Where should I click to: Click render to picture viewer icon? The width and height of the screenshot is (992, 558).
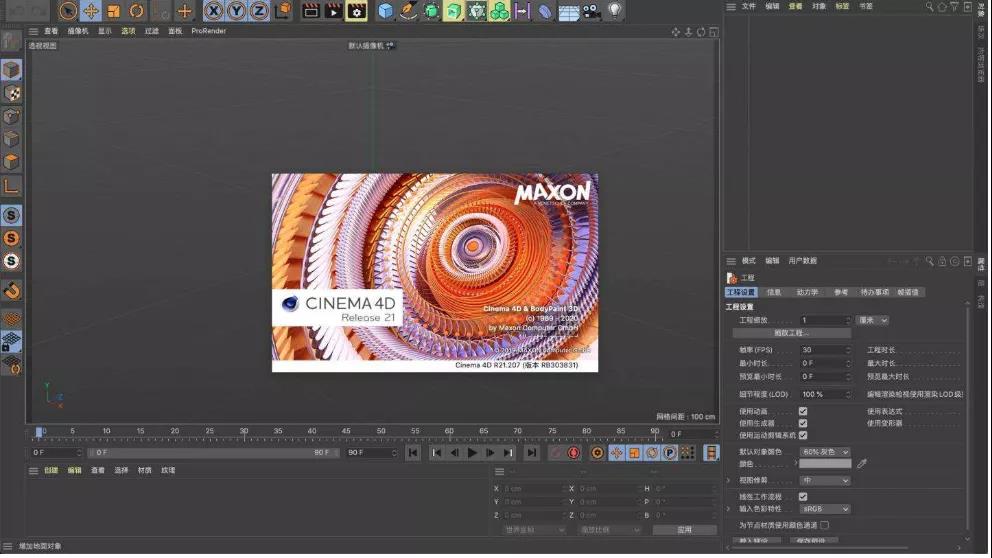click(333, 11)
